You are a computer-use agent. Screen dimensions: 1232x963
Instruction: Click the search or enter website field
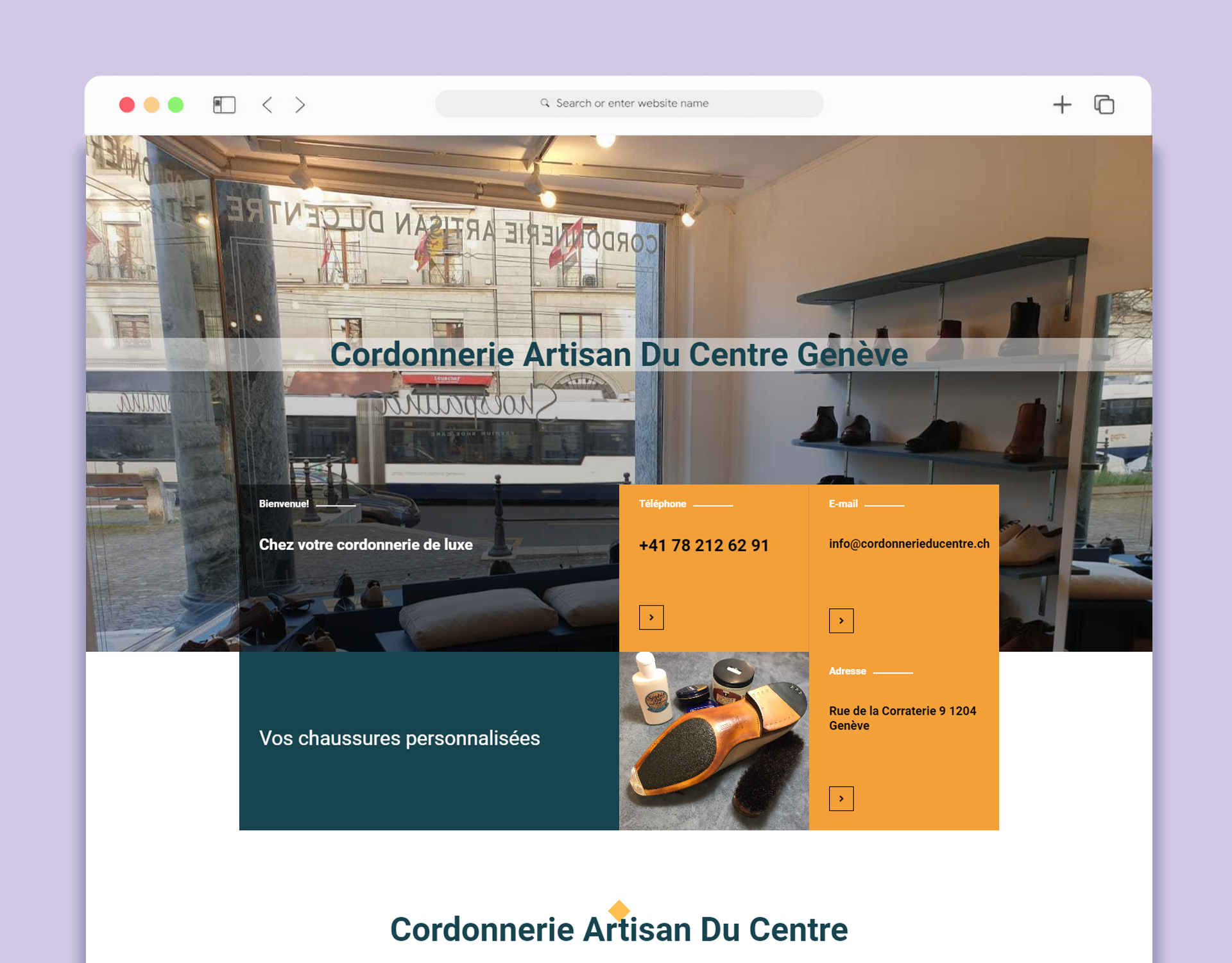629,103
